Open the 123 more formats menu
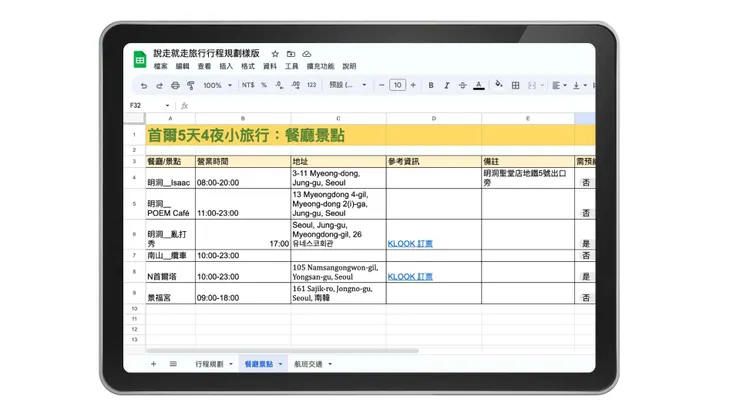Screen dimensions: 740x416 (x=311, y=85)
